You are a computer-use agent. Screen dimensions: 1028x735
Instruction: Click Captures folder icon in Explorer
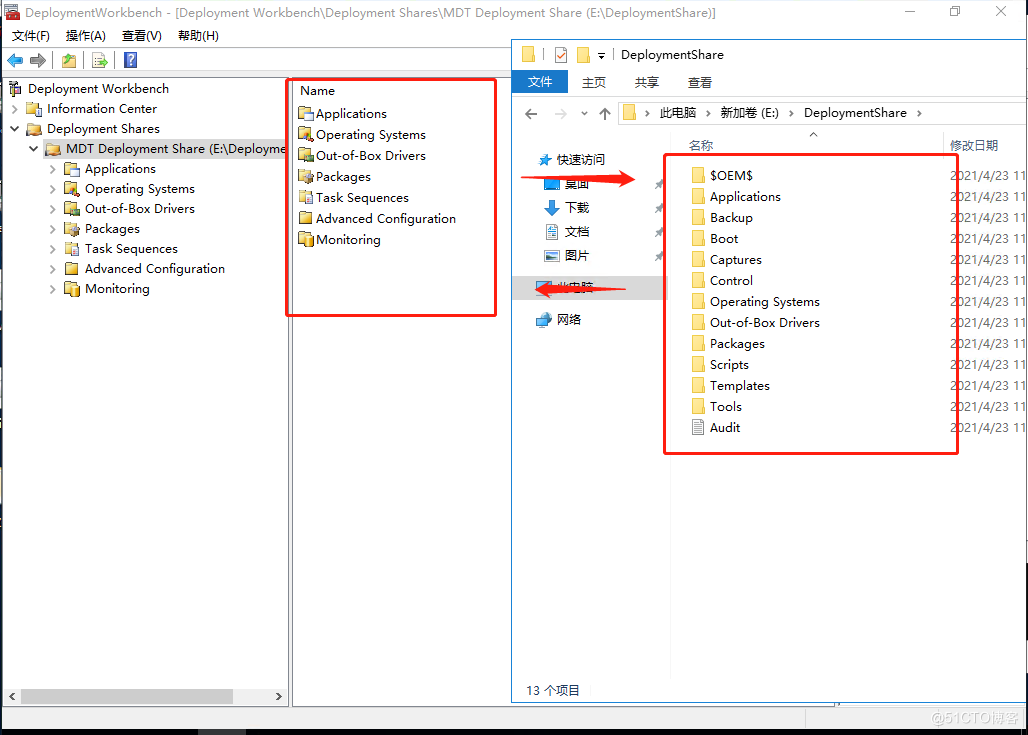point(698,259)
